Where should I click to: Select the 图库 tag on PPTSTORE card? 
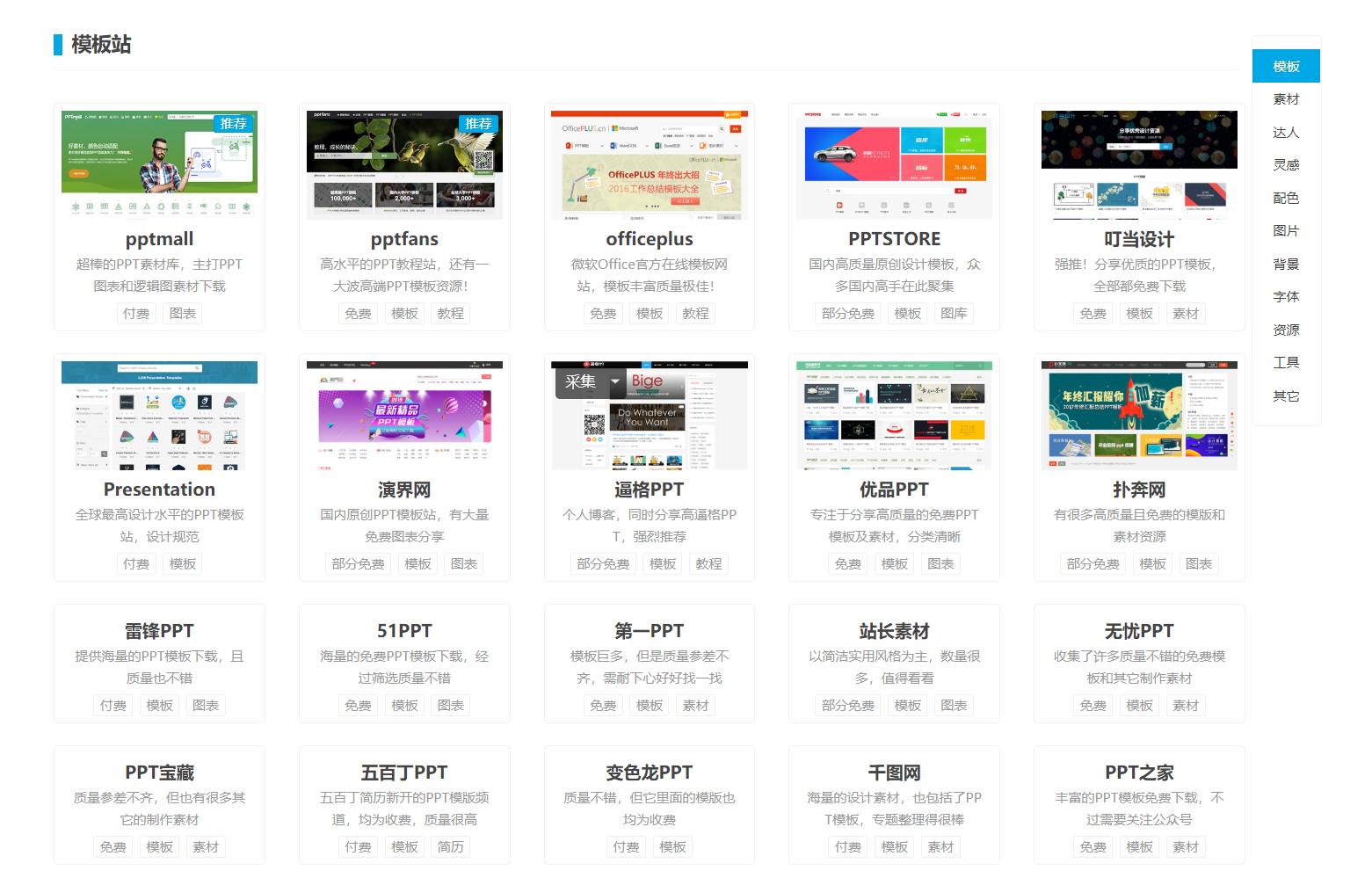click(x=954, y=314)
